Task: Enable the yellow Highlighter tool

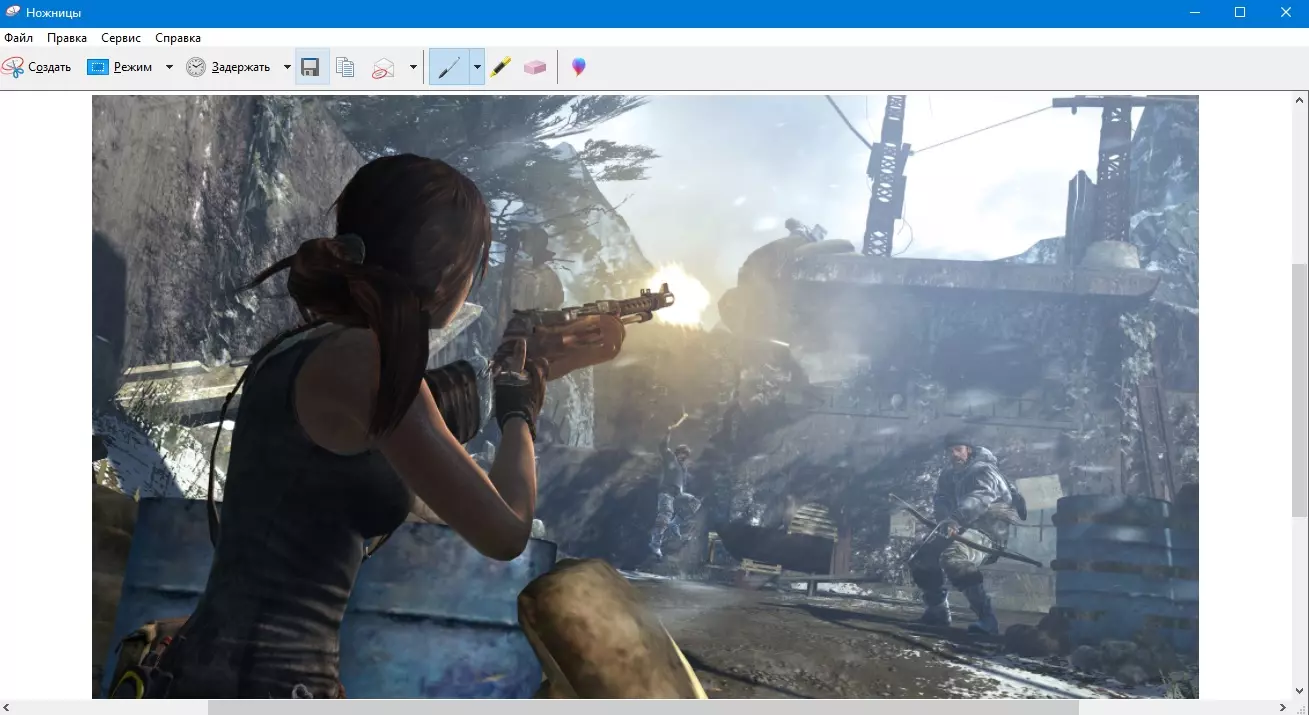Action: [x=501, y=67]
